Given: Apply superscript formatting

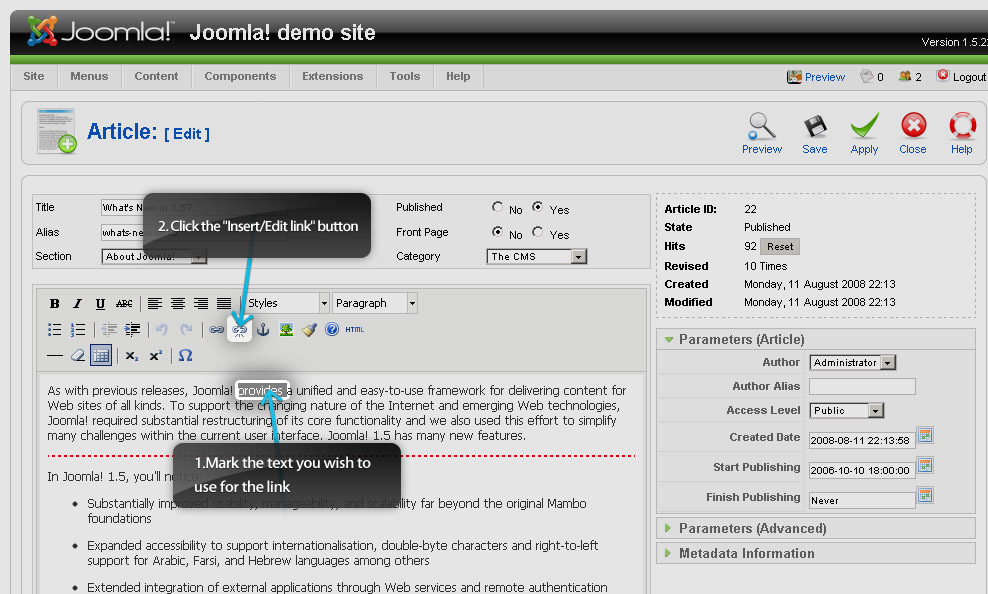Looking at the screenshot, I should tap(156, 356).
